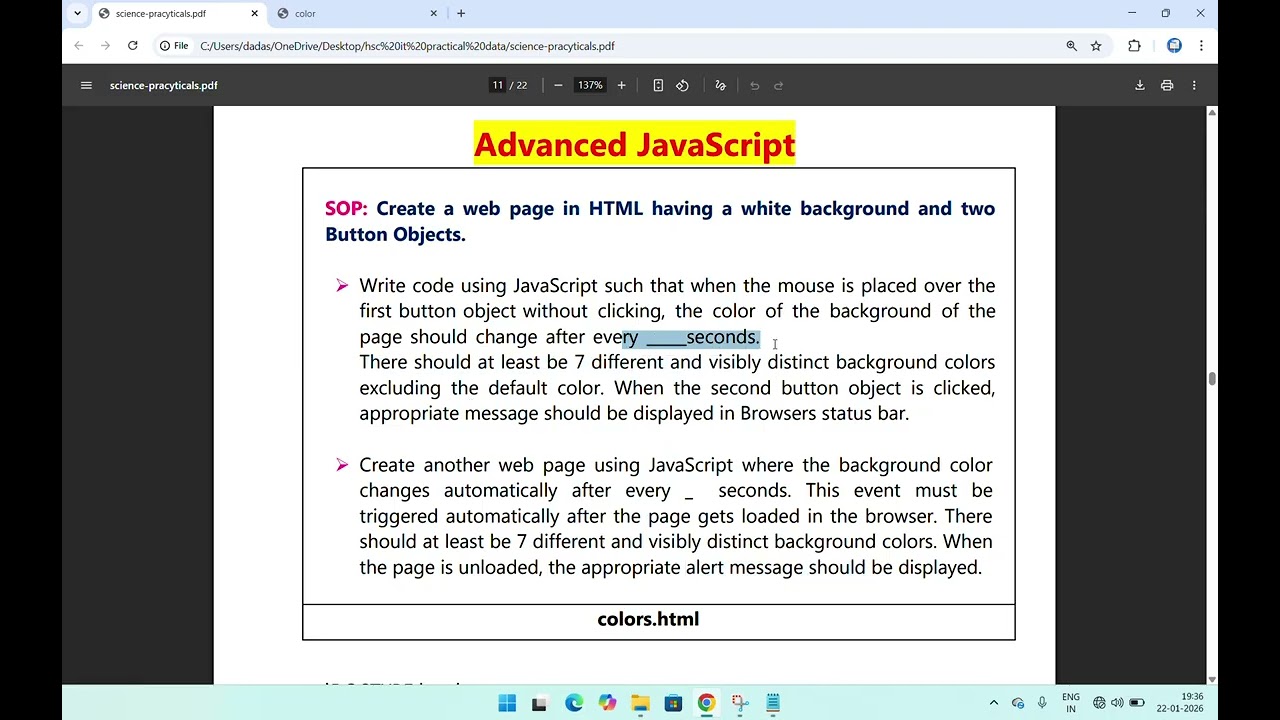Go back with browser back arrow
The width and height of the screenshot is (1280, 720).
pos(78,45)
